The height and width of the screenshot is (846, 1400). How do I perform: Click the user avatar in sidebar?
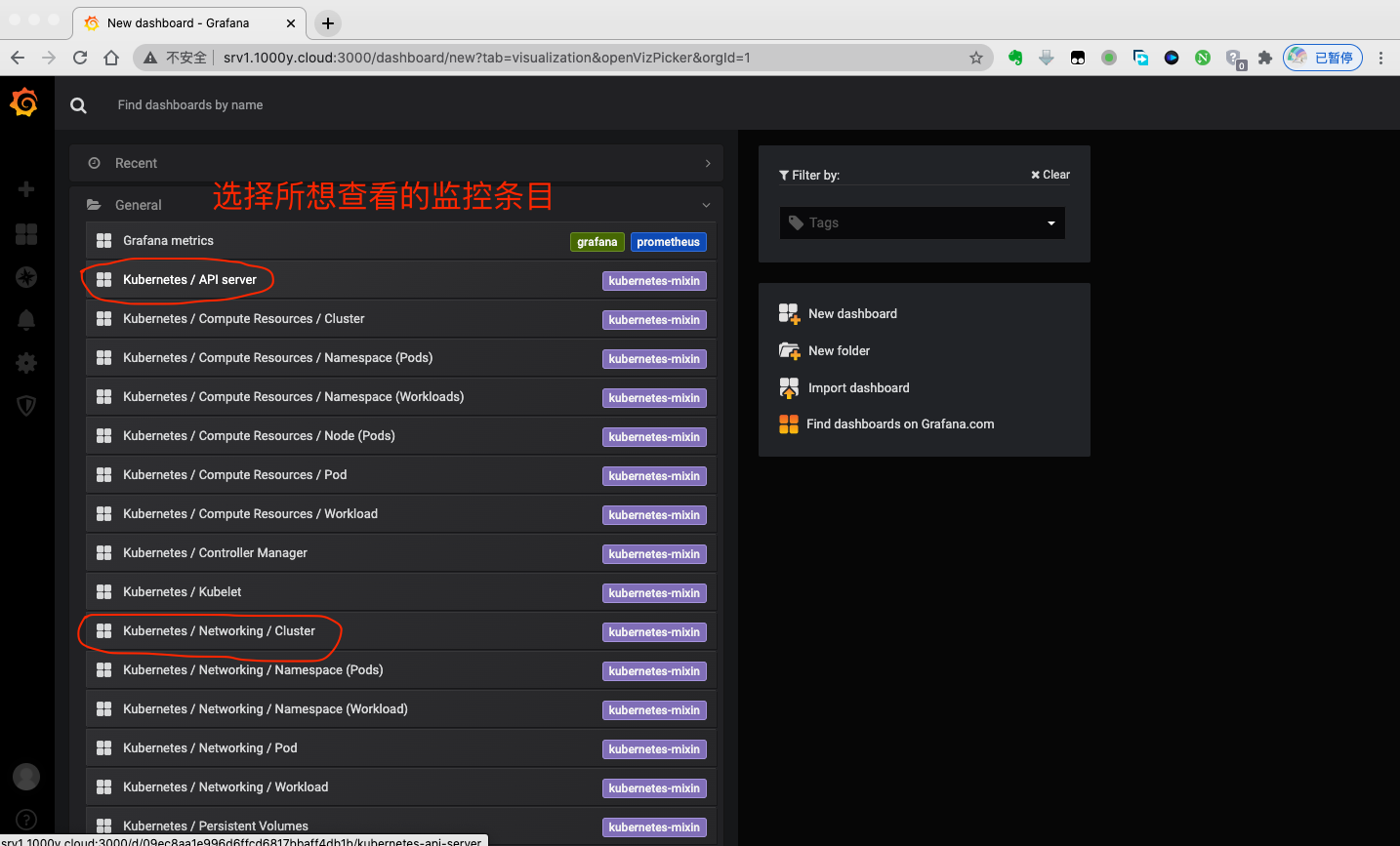click(x=26, y=777)
